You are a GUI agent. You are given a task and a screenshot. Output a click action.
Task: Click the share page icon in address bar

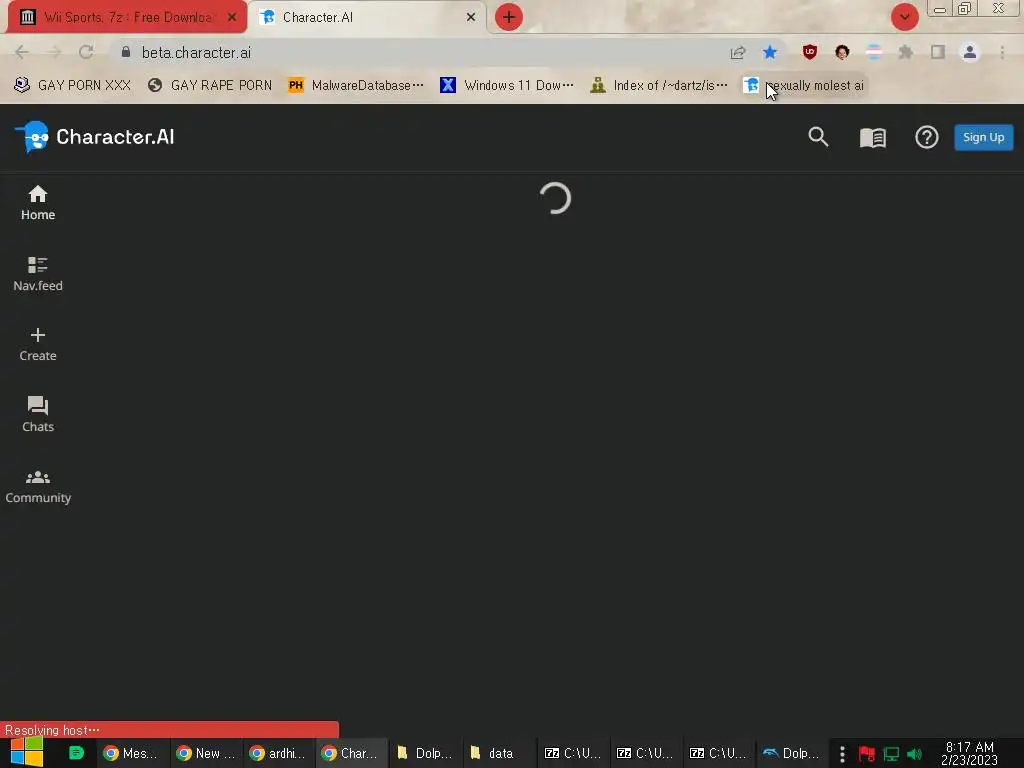(x=738, y=52)
